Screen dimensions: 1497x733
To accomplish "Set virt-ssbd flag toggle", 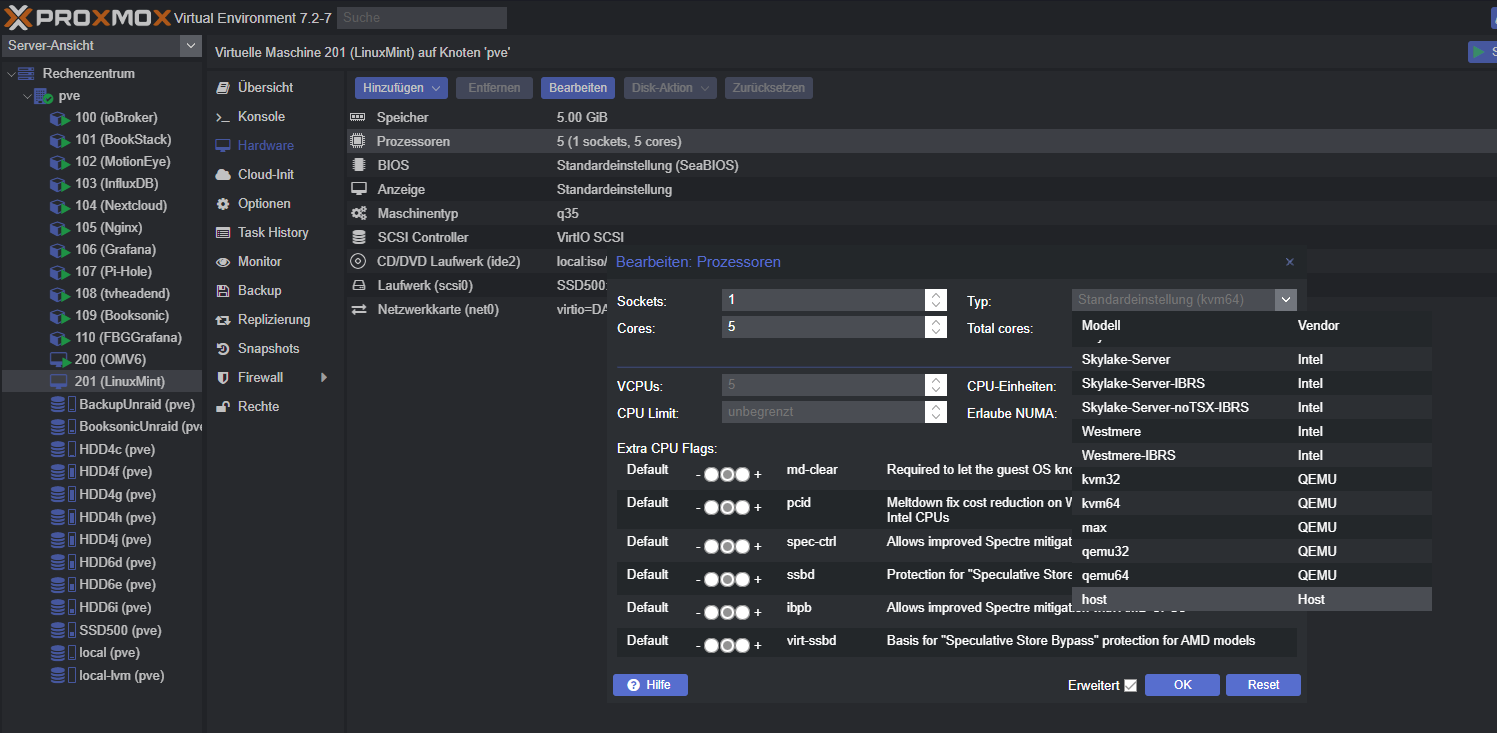I will click(x=728, y=646).
